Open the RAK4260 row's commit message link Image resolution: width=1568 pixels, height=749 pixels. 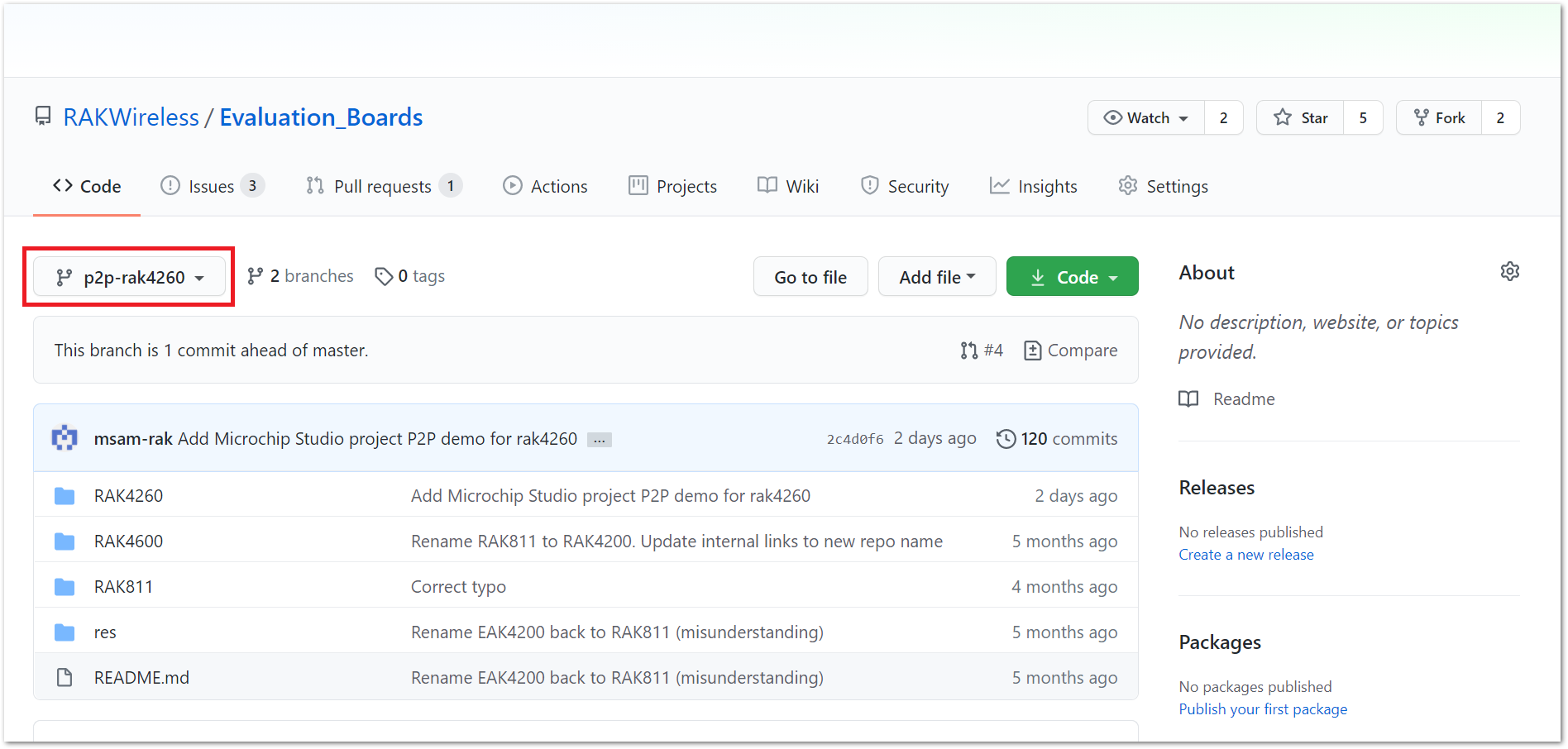[x=610, y=496]
